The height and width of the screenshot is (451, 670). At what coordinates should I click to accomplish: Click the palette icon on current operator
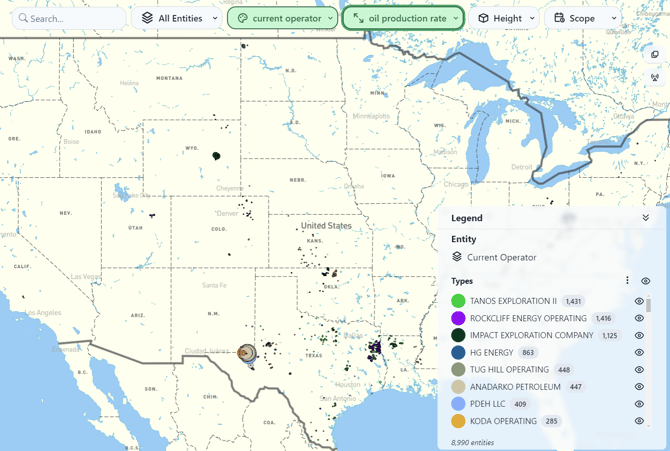click(243, 18)
